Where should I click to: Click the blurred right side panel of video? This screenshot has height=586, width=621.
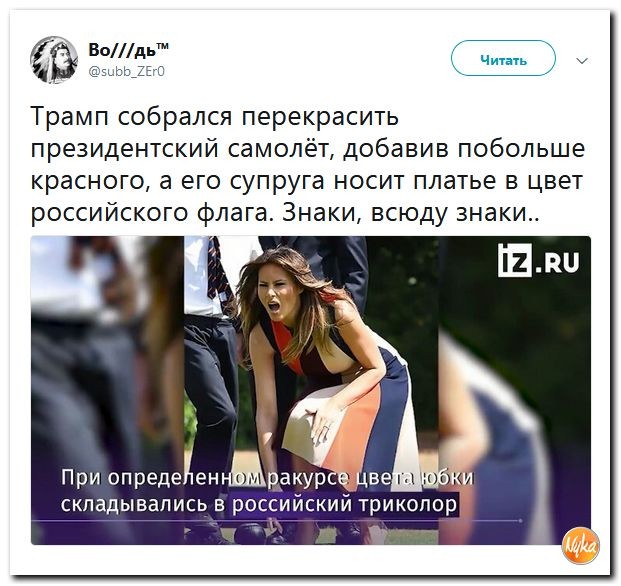[514, 390]
